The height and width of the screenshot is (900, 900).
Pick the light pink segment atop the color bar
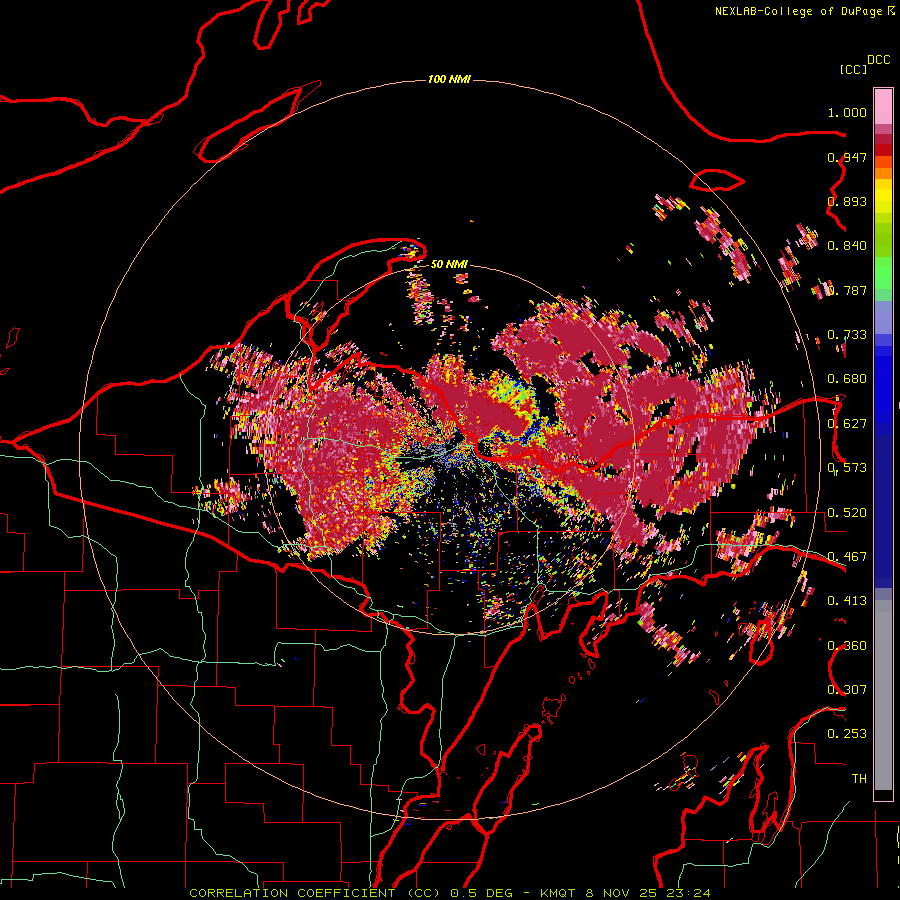(883, 106)
